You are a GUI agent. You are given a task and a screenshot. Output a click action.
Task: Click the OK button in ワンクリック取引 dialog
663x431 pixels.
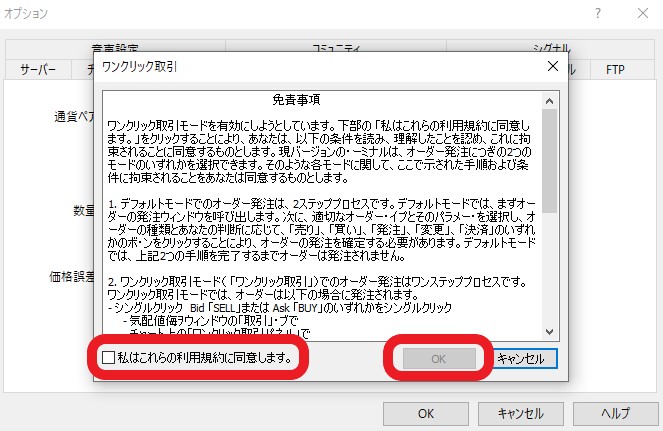(x=439, y=359)
